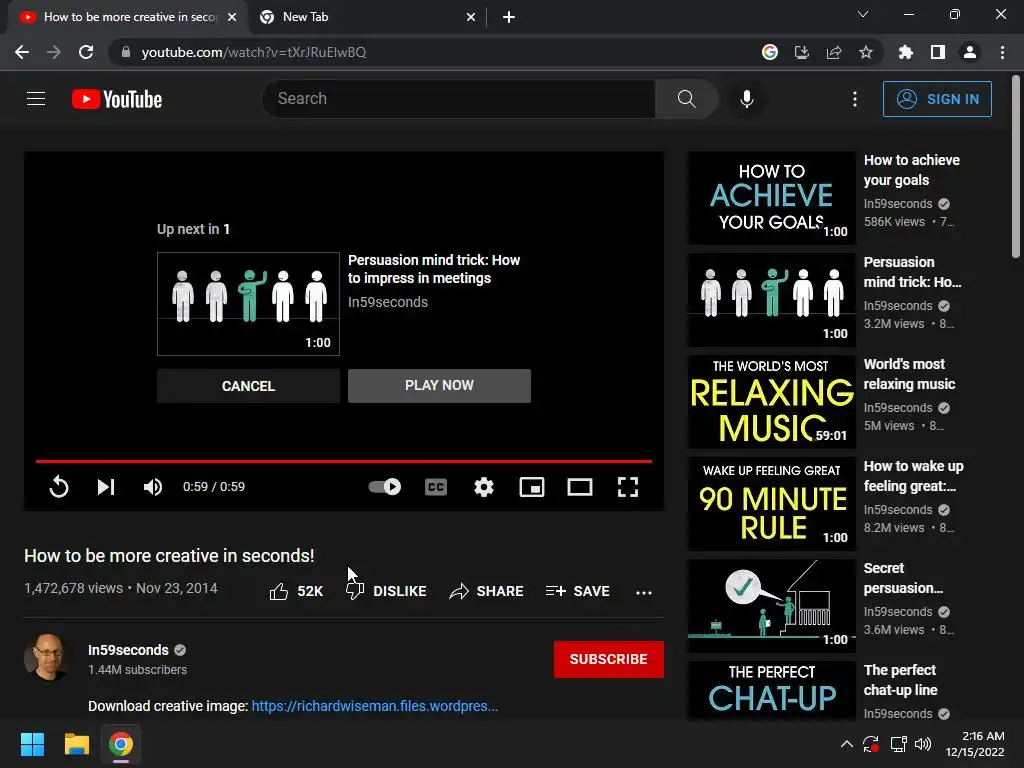Open the Extensions puzzle icon
This screenshot has width=1024, height=768.
point(906,52)
